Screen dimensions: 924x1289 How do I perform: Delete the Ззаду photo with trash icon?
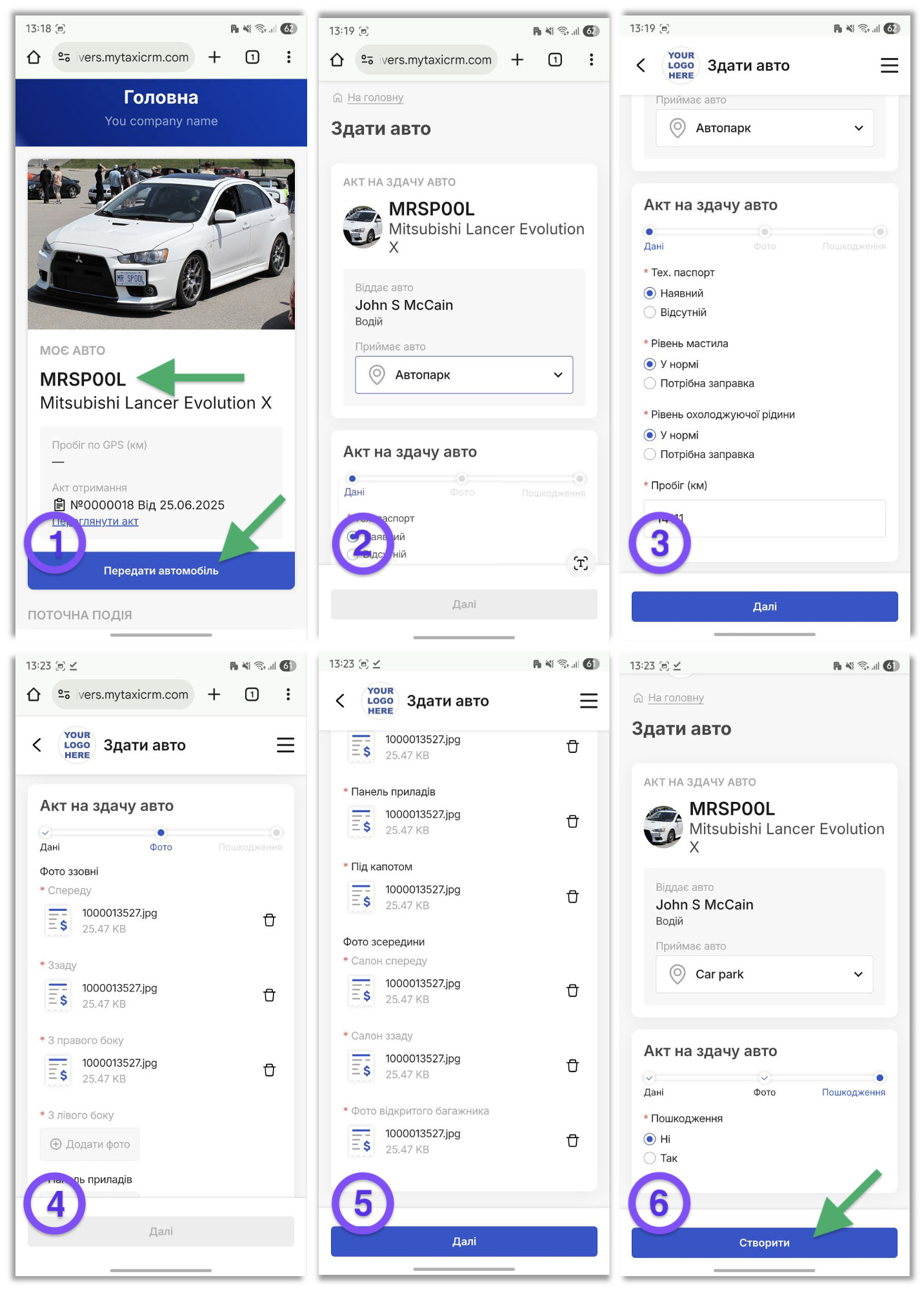coord(270,995)
